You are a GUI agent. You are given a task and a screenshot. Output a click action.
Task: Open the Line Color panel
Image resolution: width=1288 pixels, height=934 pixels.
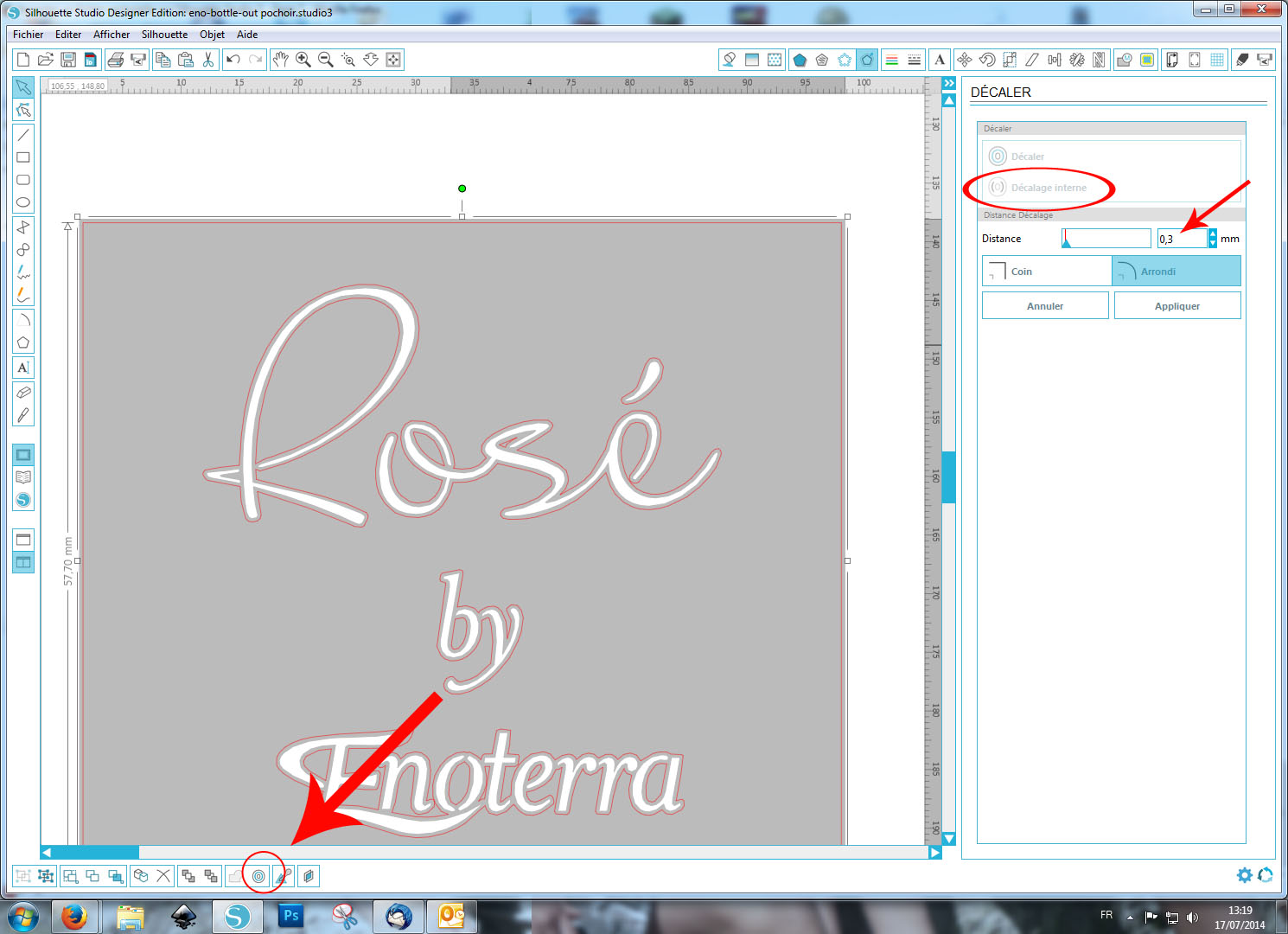click(x=891, y=60)
